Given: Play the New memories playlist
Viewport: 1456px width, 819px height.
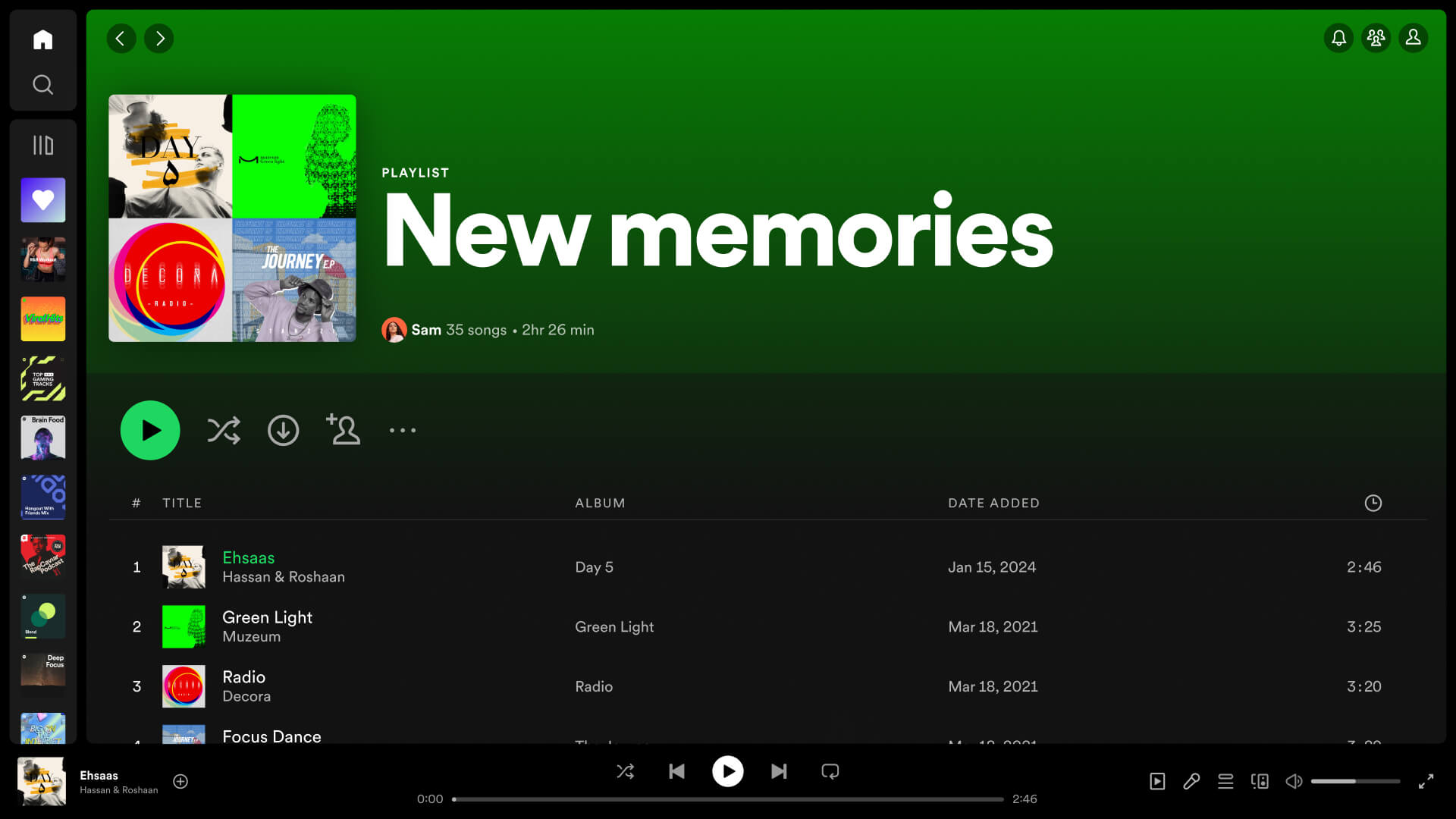Looking at the screenshot, I should click(x=150, y=430).
